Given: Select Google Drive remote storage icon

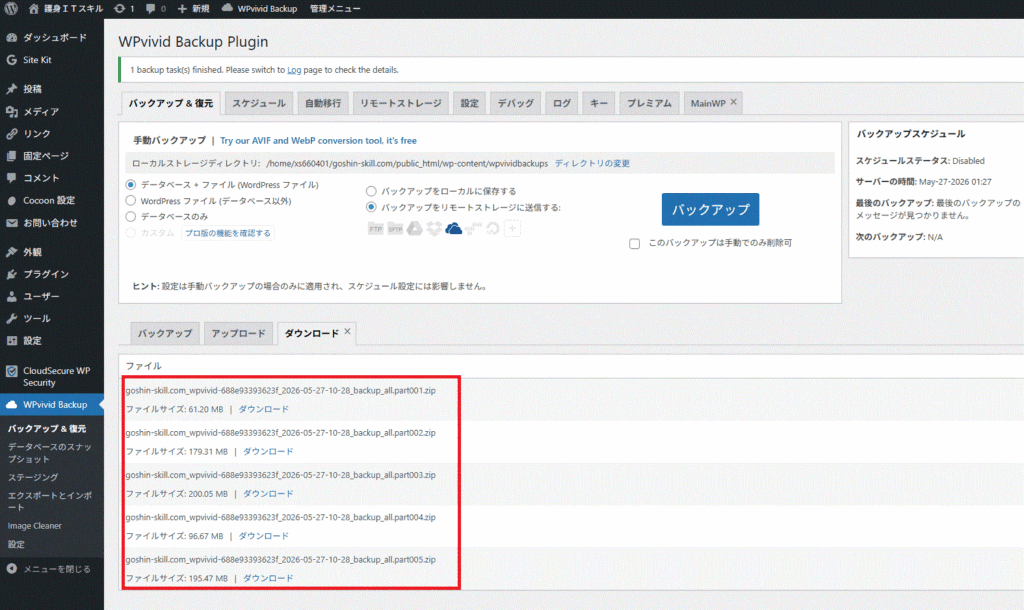Looking at the screenshot, I should [x=415, y=229].
